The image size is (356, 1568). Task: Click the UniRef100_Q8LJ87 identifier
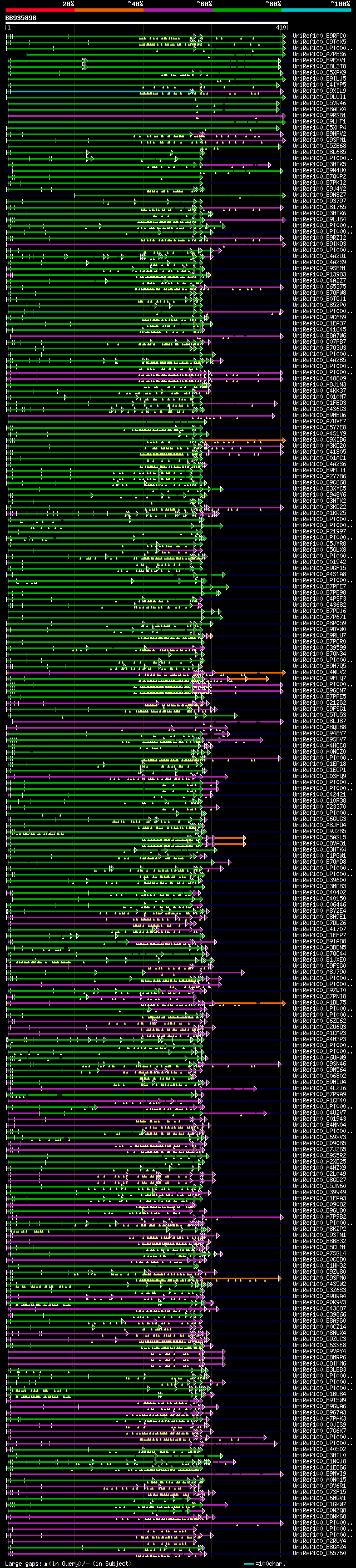(319, 721)
